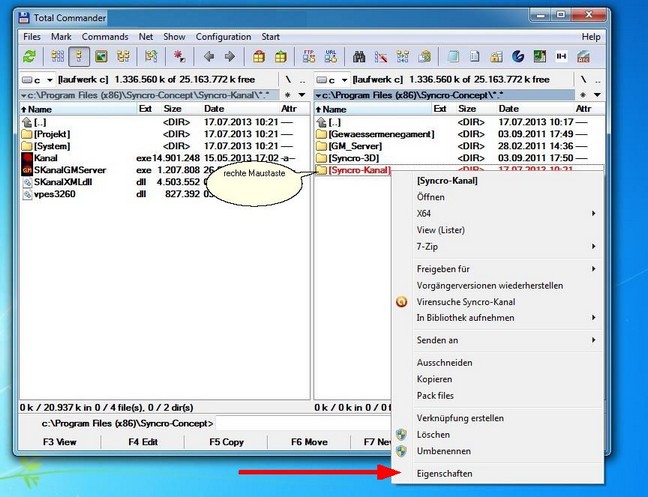
Task: Click the F6 Move button
Action: [x=309, y=442]
